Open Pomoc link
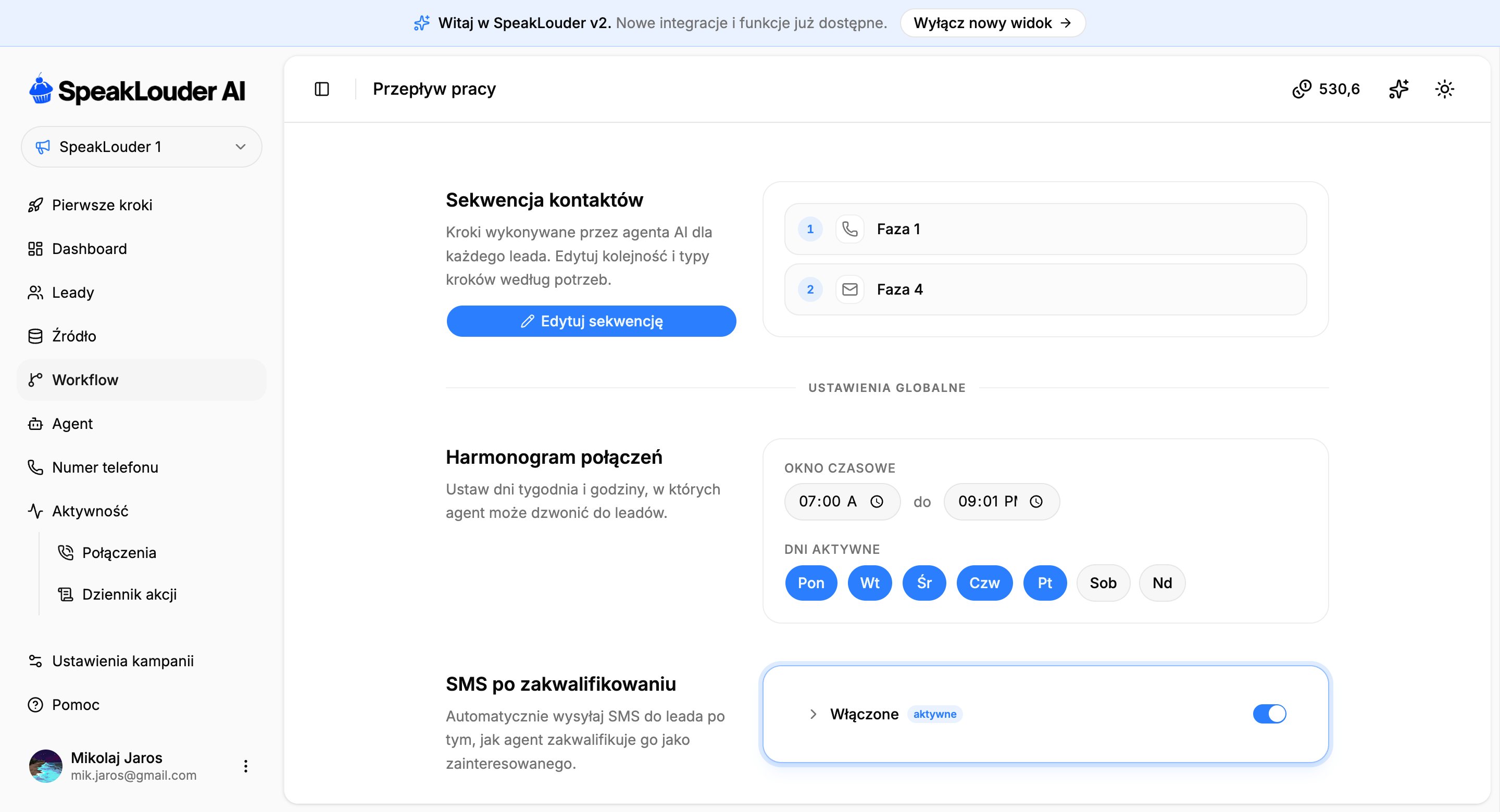1500x812 pixels. 142,705
